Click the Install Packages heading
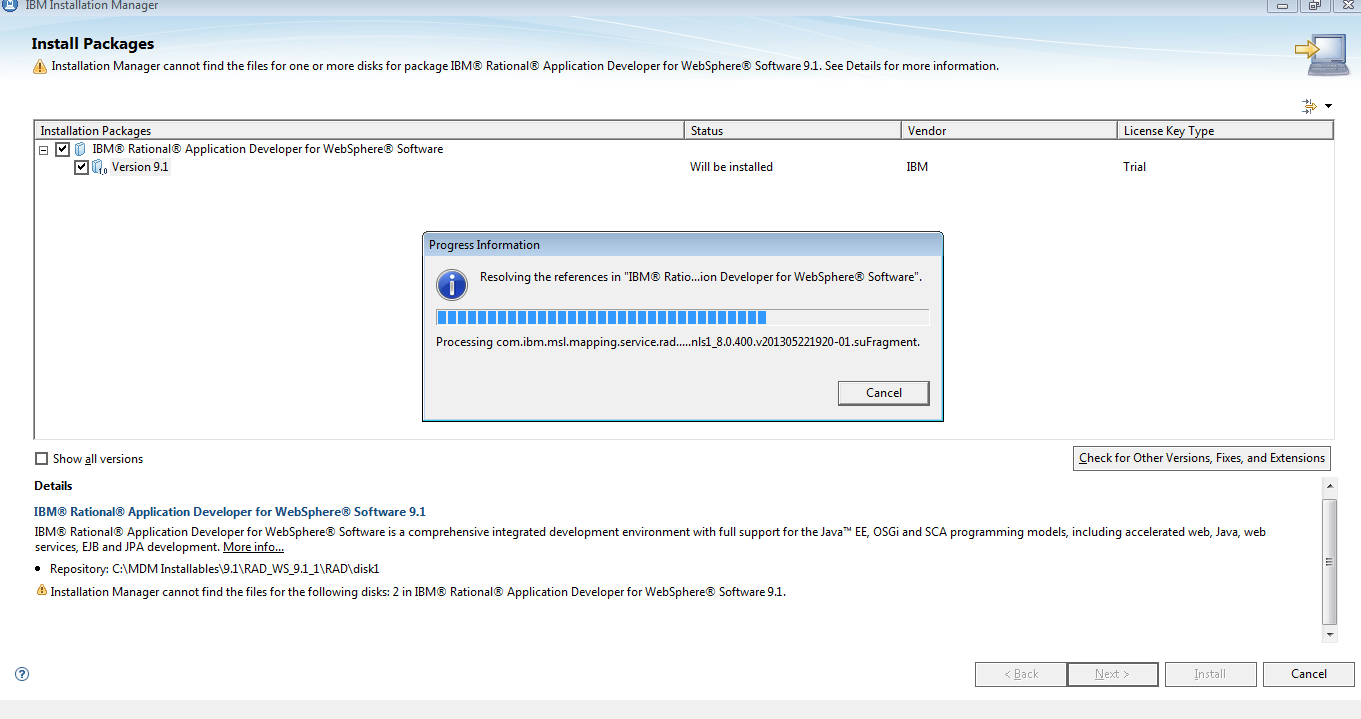This screenshot has height=719, width=1361. coord(93,44)
